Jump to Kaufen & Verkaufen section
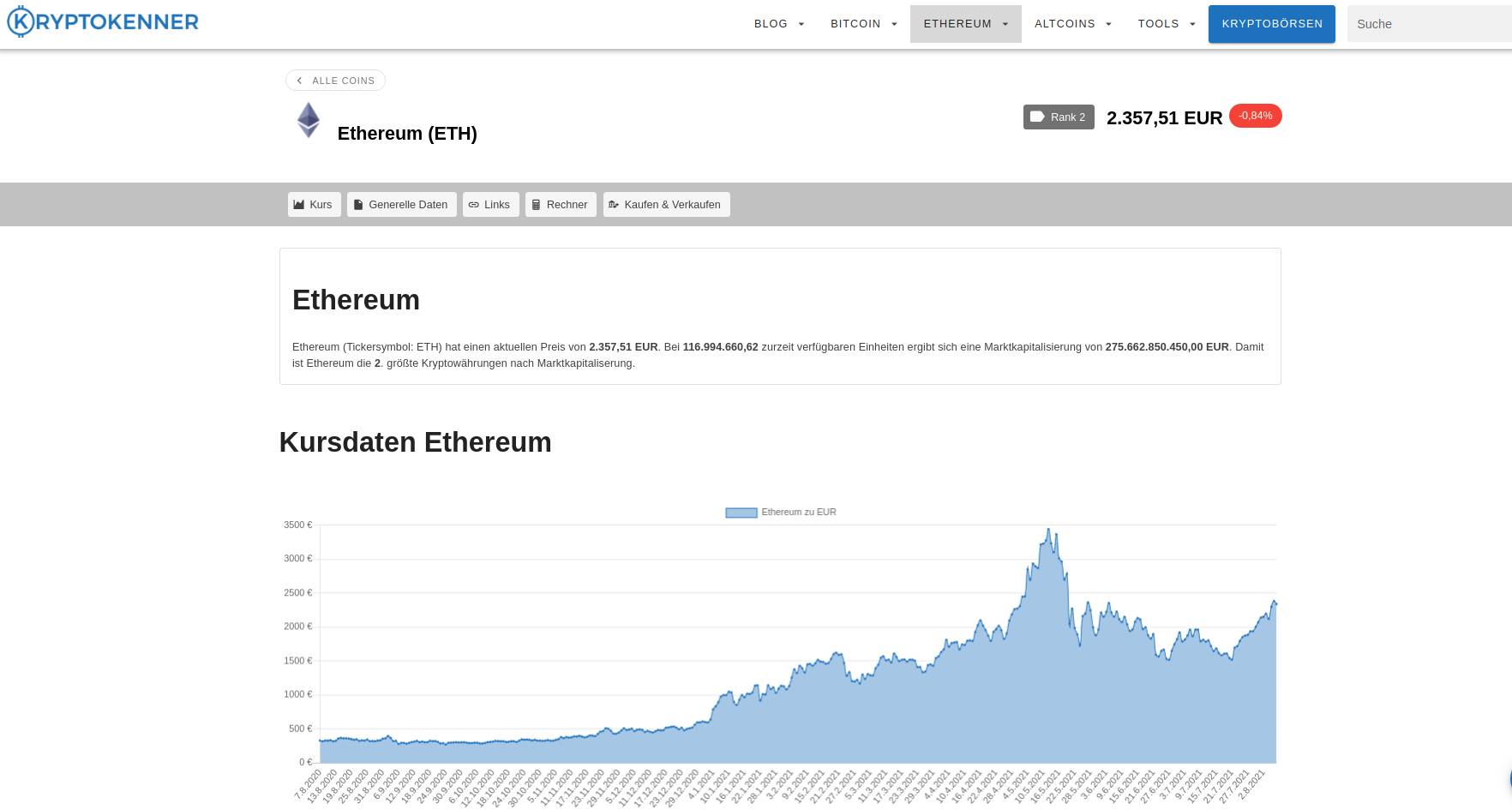This screenshot has width=1512, height=810. [667, 204]
